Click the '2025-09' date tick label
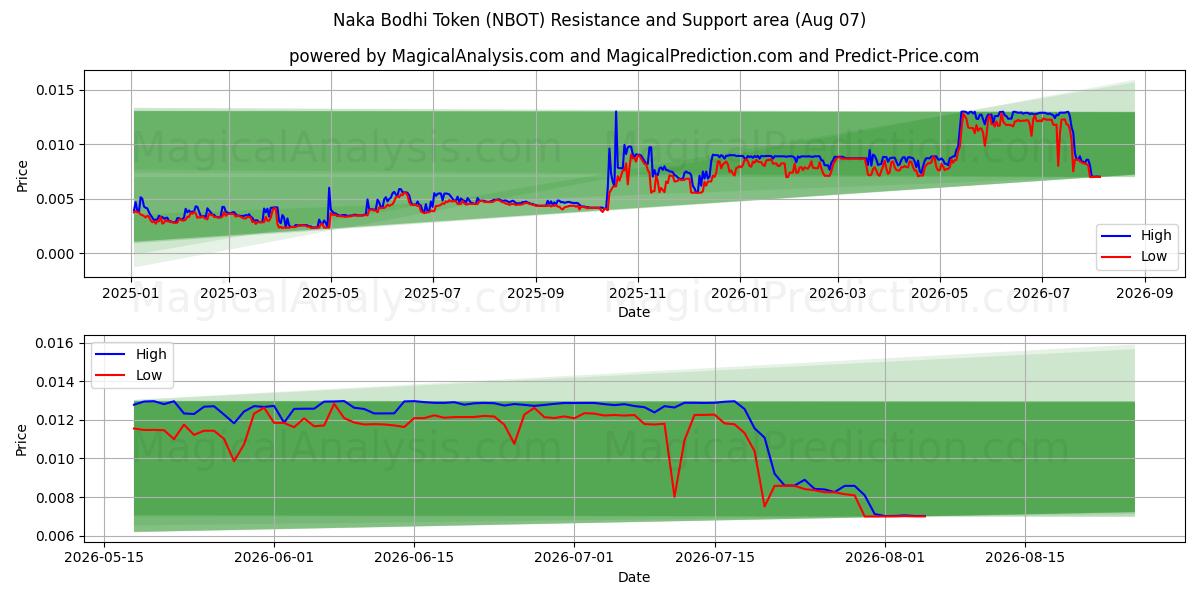The height and width of the screenshot is (600, 1200). point(536,293)
